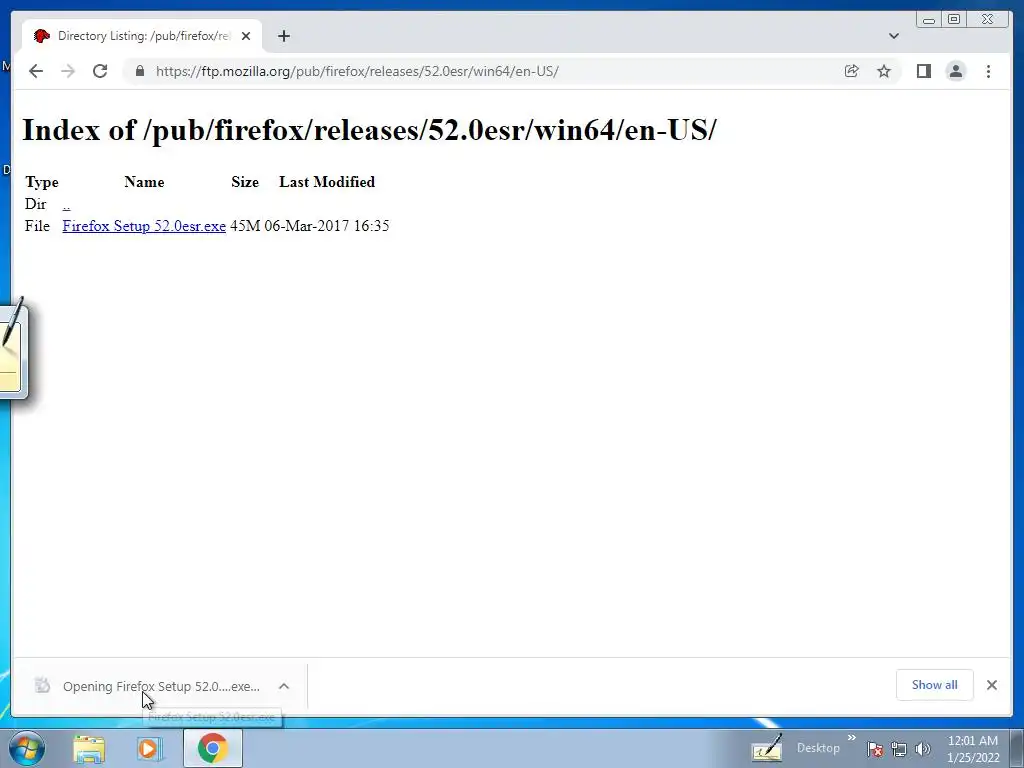The width and height of the screenshot is (1024, 768).
Task: Close the Directory Listing tab
Action: click(246, 36)
